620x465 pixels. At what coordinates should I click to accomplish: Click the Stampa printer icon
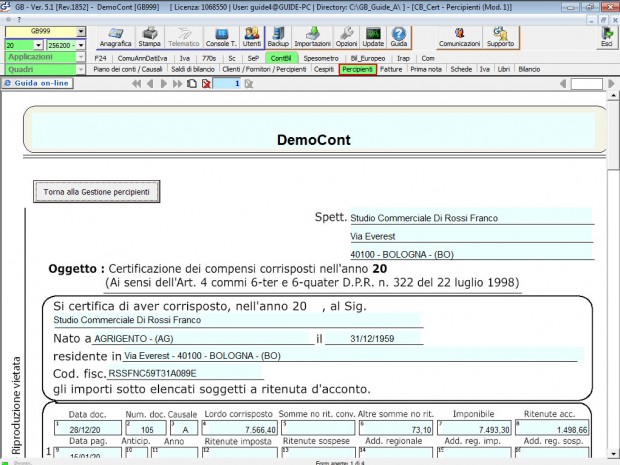149,37
